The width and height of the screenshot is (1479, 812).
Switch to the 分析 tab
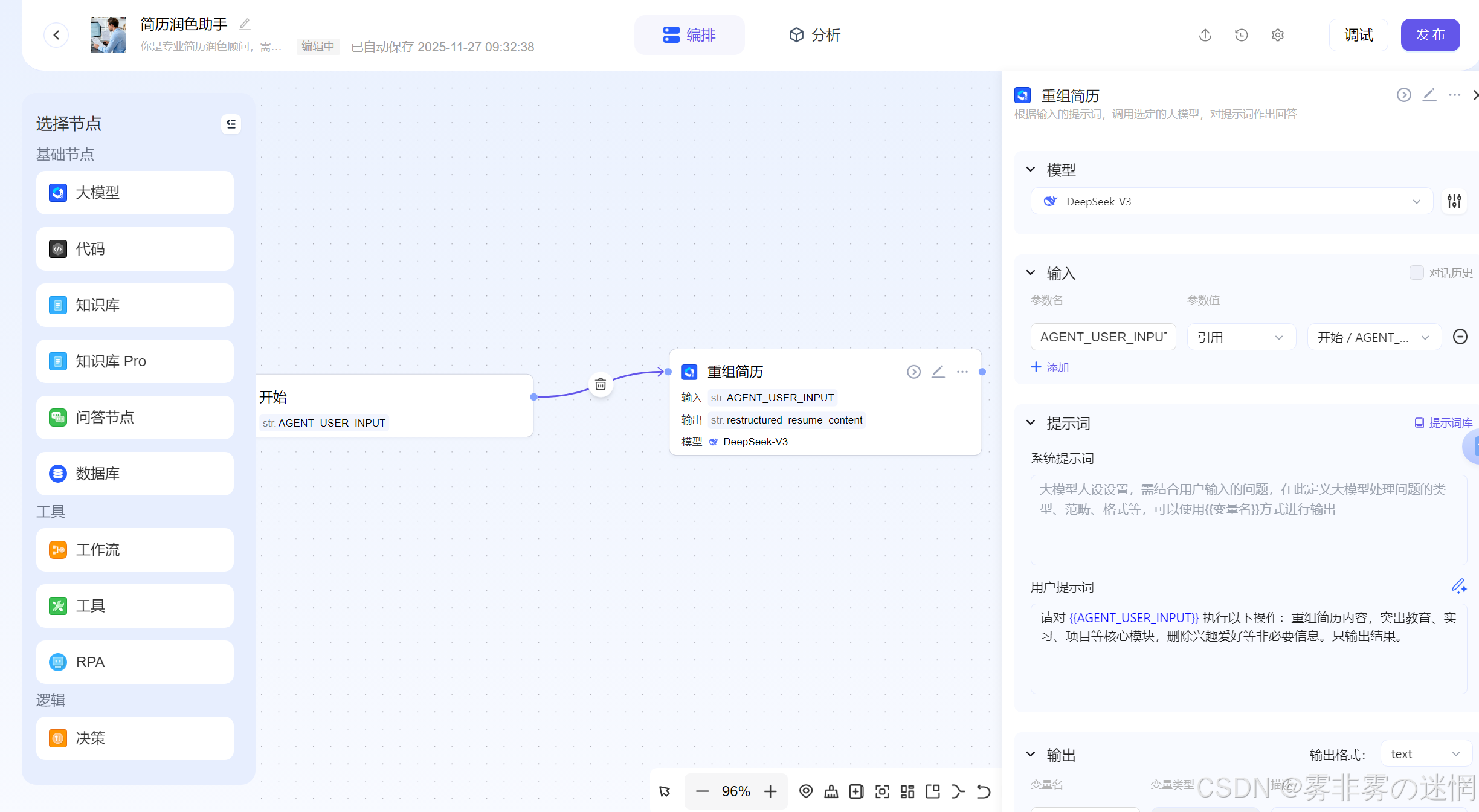tap(814, 35)
